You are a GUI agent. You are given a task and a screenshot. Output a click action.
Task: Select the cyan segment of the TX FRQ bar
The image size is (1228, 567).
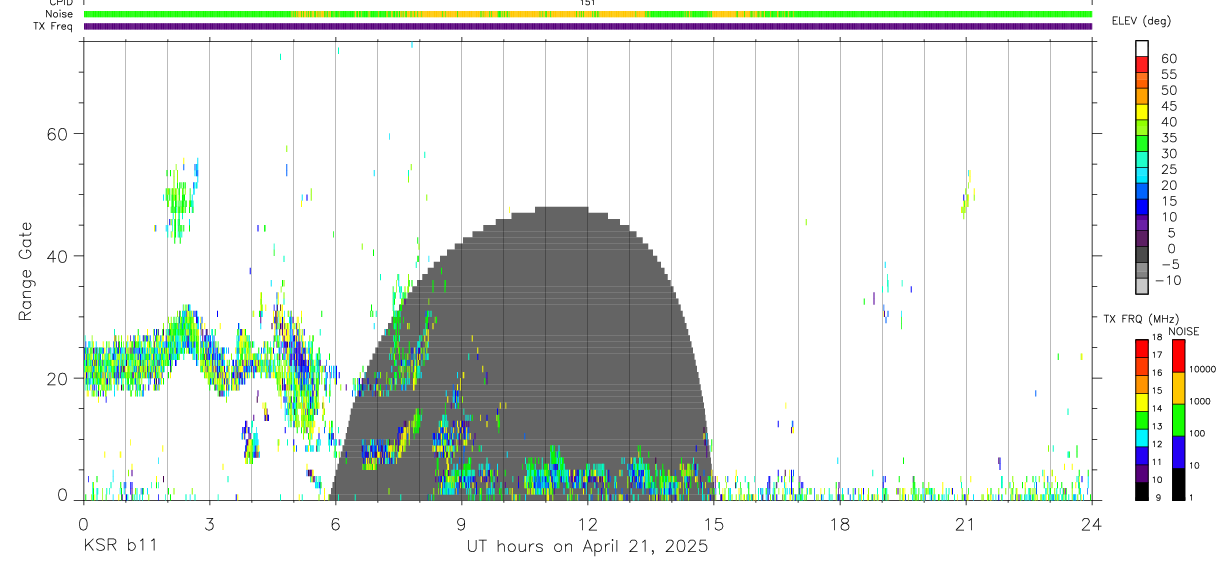[x=1142, y=438]
